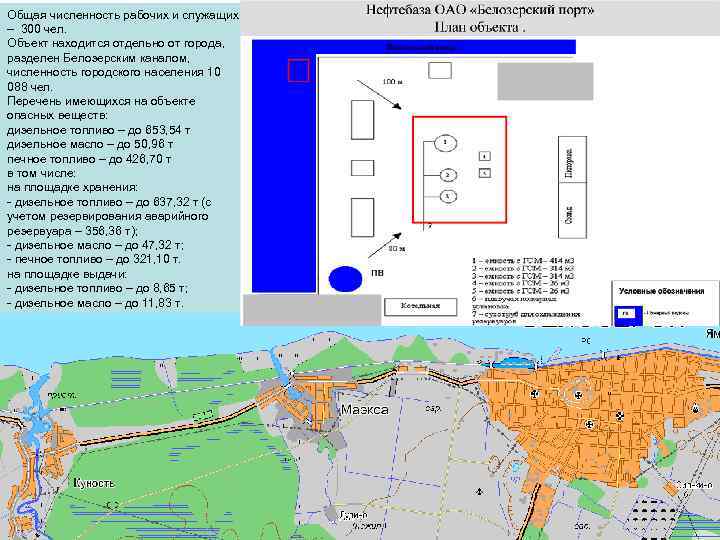Click '- дизельное топливо – до 637,32 т (с'
This screenshot has height=540, width=720.
(x=109, y=202)
